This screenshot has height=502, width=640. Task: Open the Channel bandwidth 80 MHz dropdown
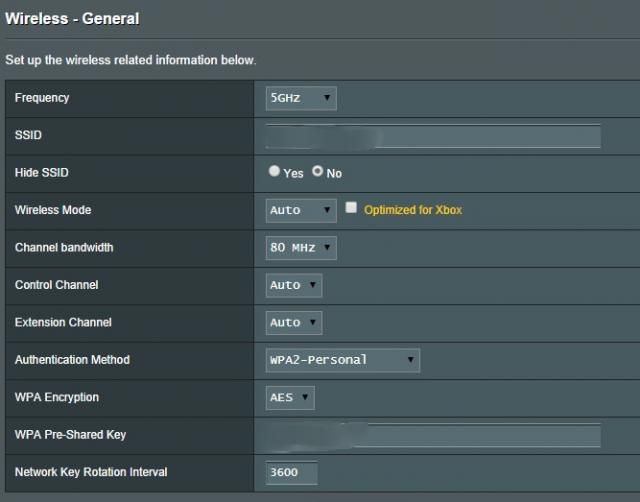300,247
